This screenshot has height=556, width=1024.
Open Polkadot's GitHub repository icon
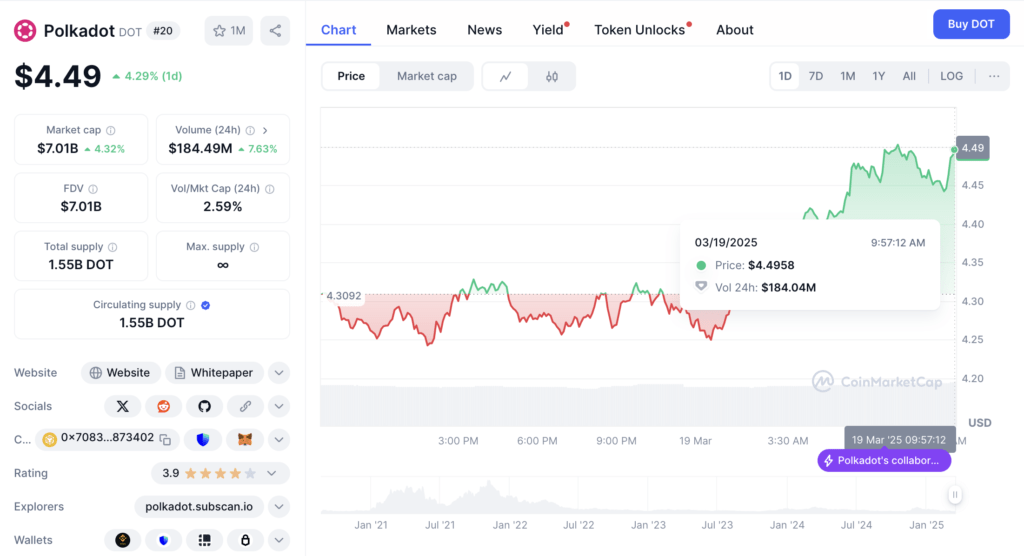click(204, 406)
